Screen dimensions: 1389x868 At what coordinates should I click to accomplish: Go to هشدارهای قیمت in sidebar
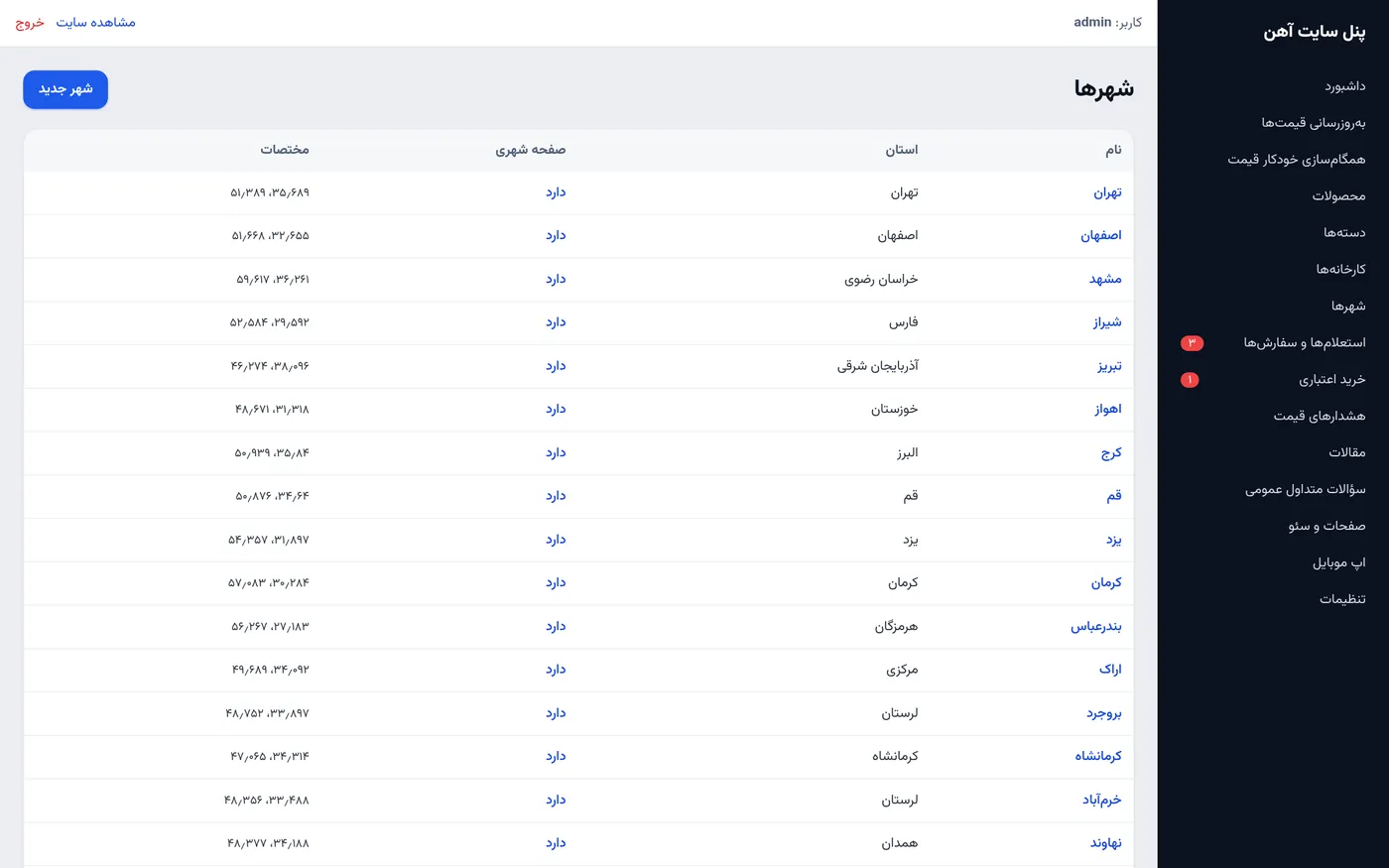click(1319, 417)
